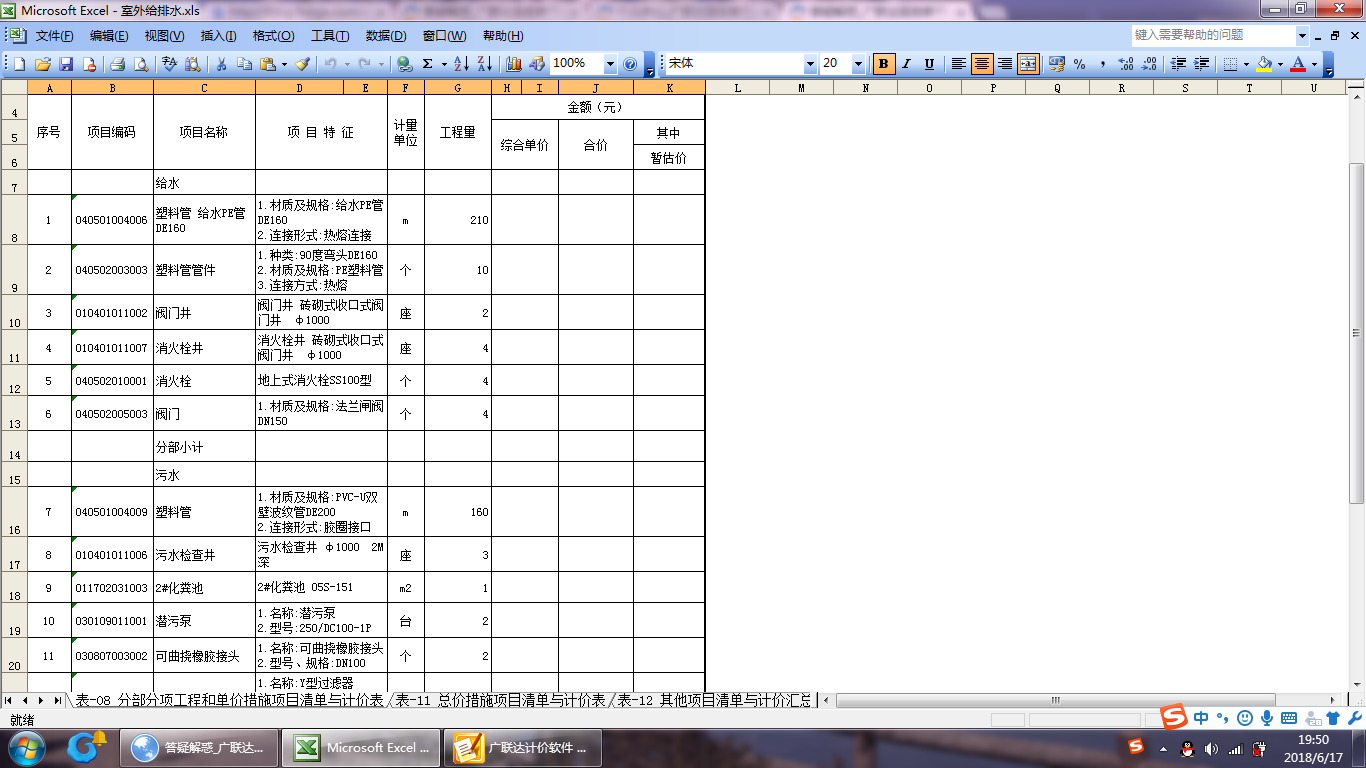
Task: Sort ascending A to Z
Action: pos(461,63)
